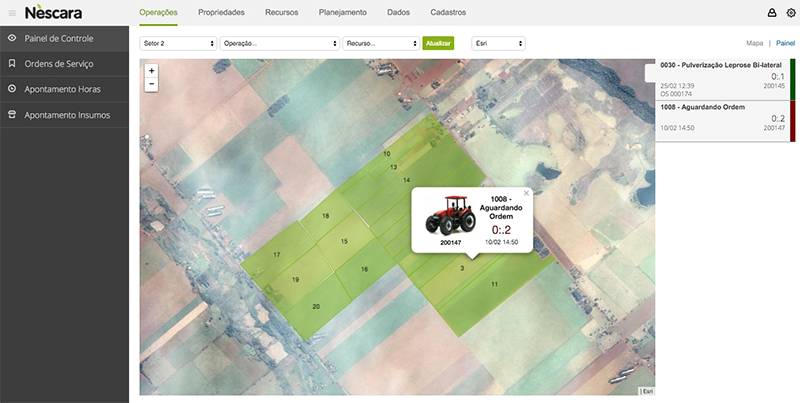800x403 pixels.
Task: Click the user account lock icon
Action: click(x=771, y=13)
